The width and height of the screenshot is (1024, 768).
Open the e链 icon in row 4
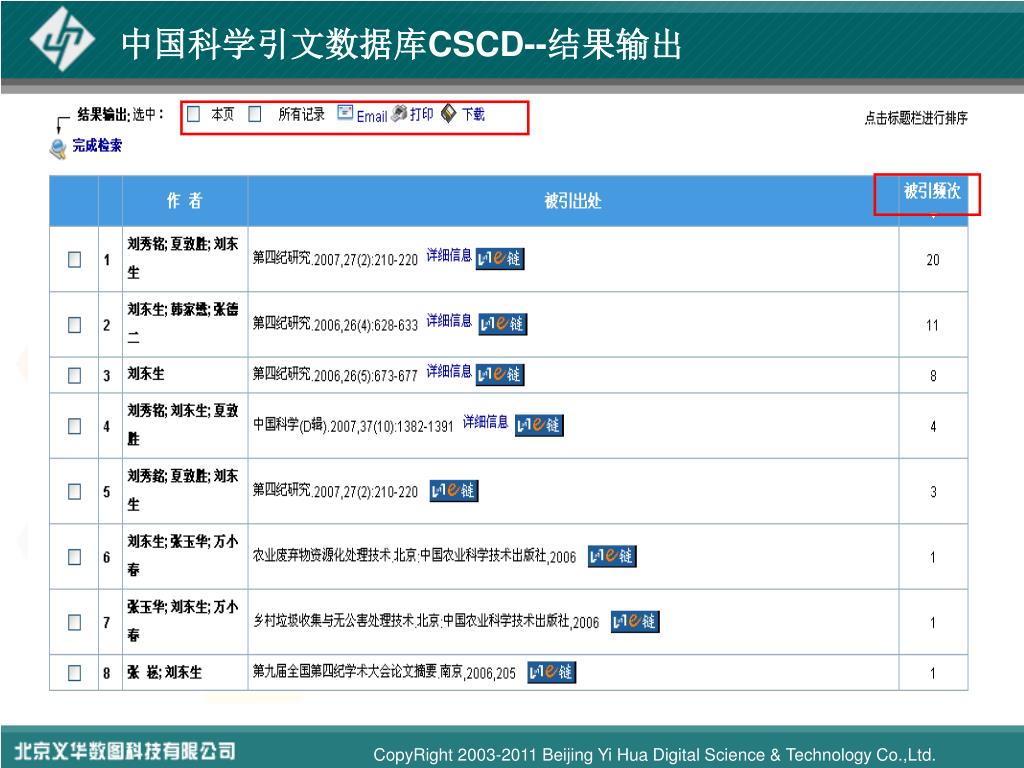point(539,425)
